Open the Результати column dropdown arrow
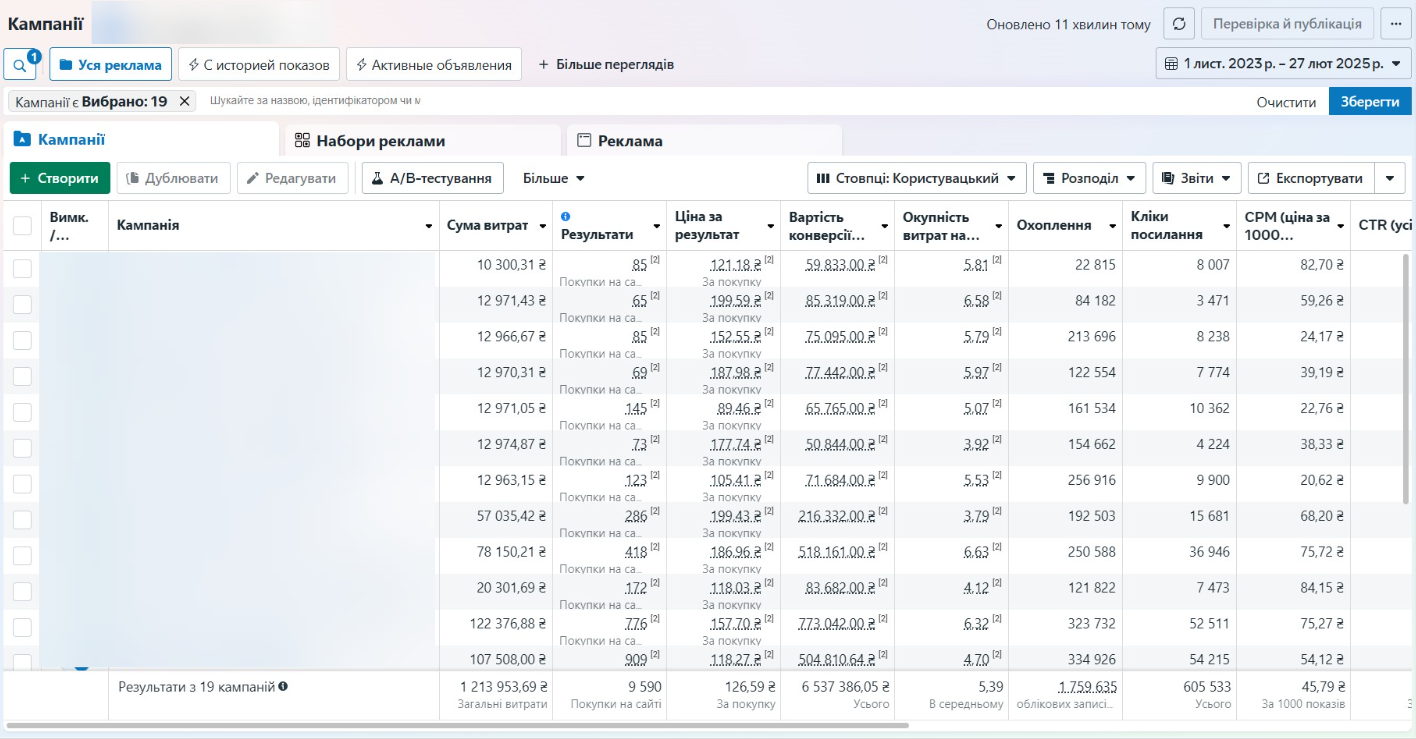Image resolution: width=1416 pixels, height=739 pixels. [656, 227]
